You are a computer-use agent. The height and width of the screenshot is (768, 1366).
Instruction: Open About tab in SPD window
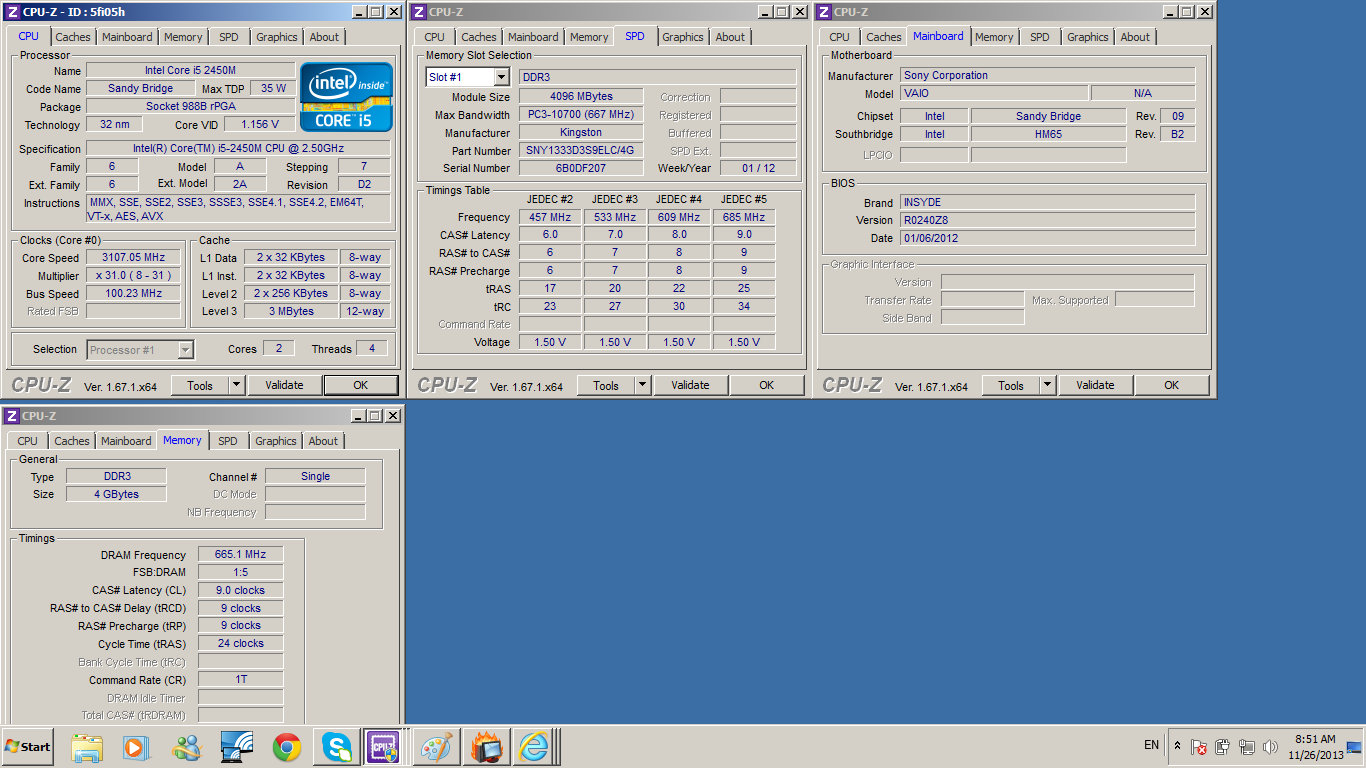click(x=730, y=37)
